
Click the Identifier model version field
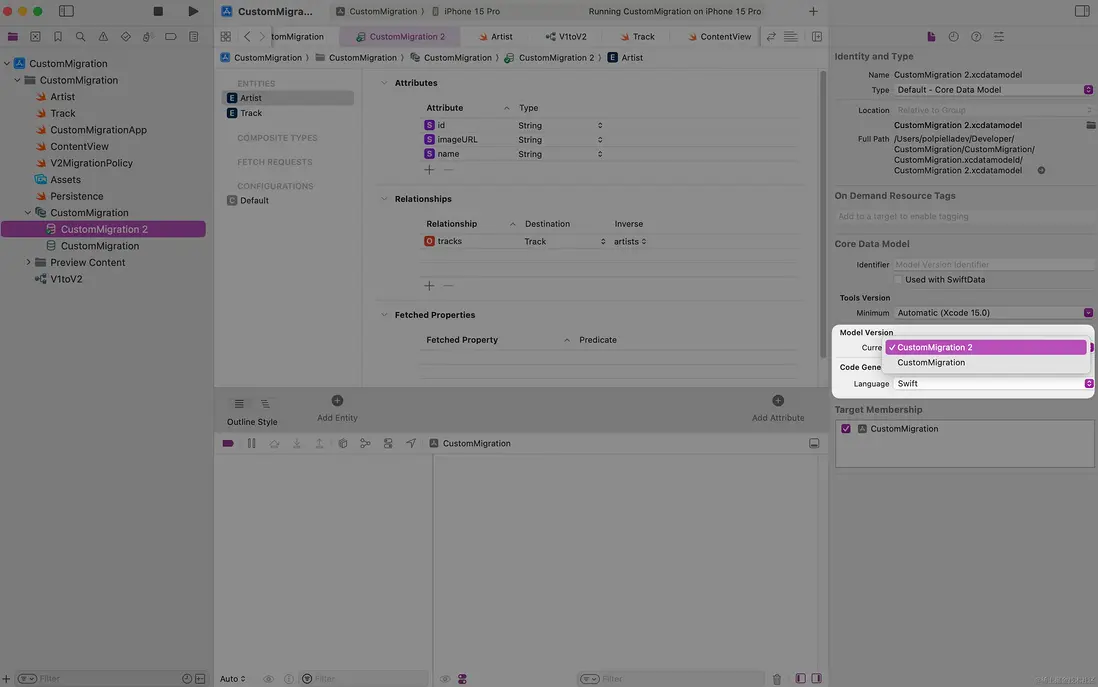994,265
